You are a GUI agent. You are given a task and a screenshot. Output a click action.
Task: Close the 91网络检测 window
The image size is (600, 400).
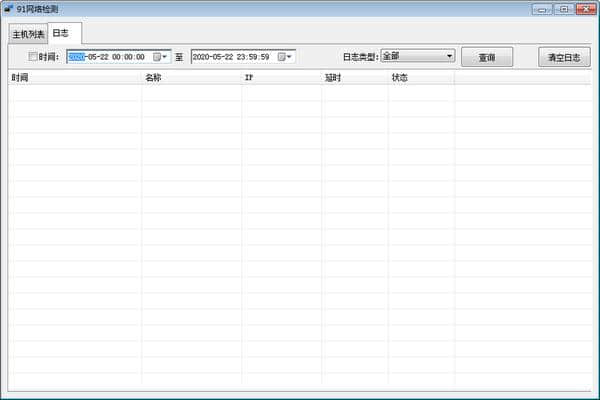coord(586,9)
